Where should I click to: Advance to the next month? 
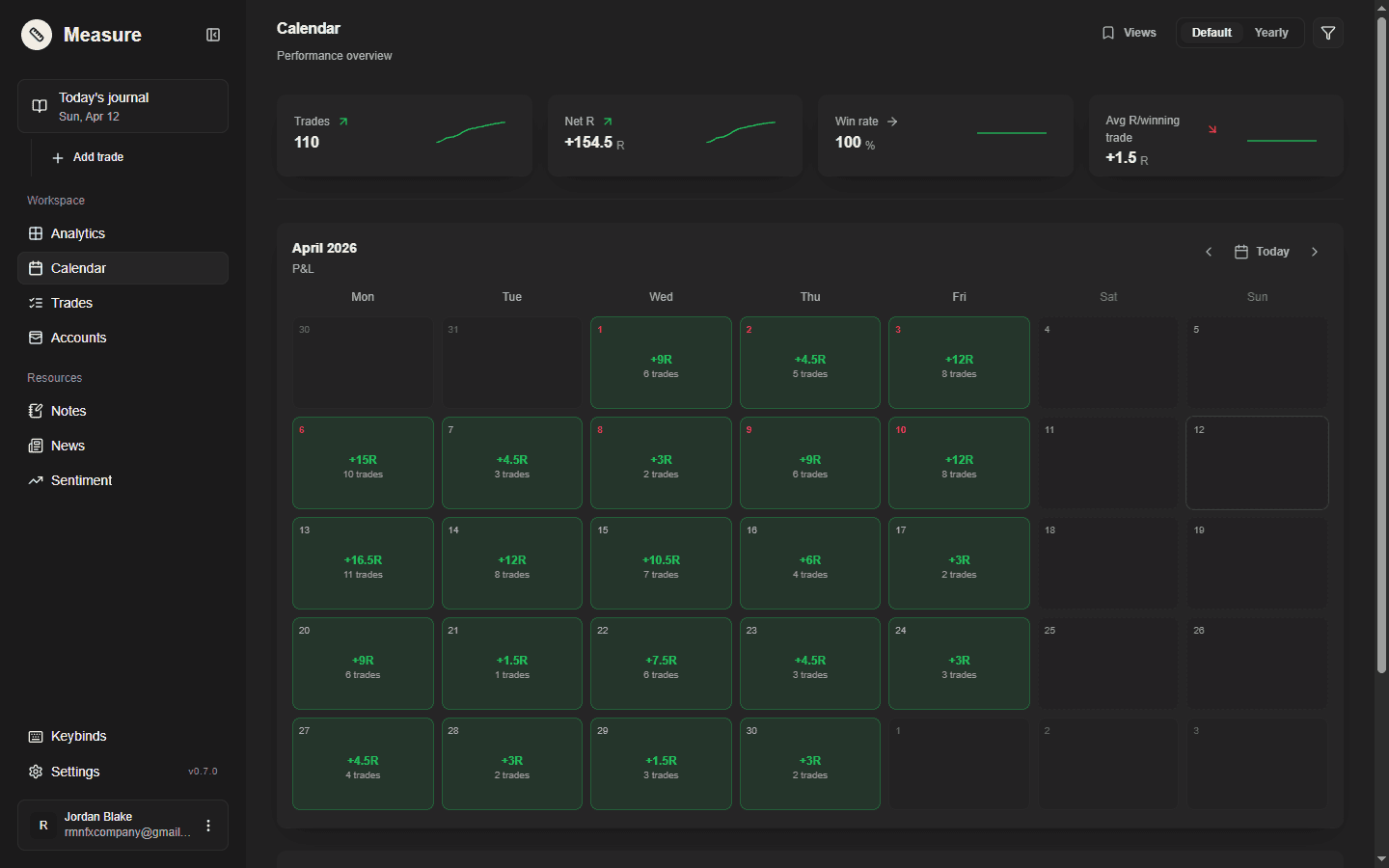(1315, 251)
